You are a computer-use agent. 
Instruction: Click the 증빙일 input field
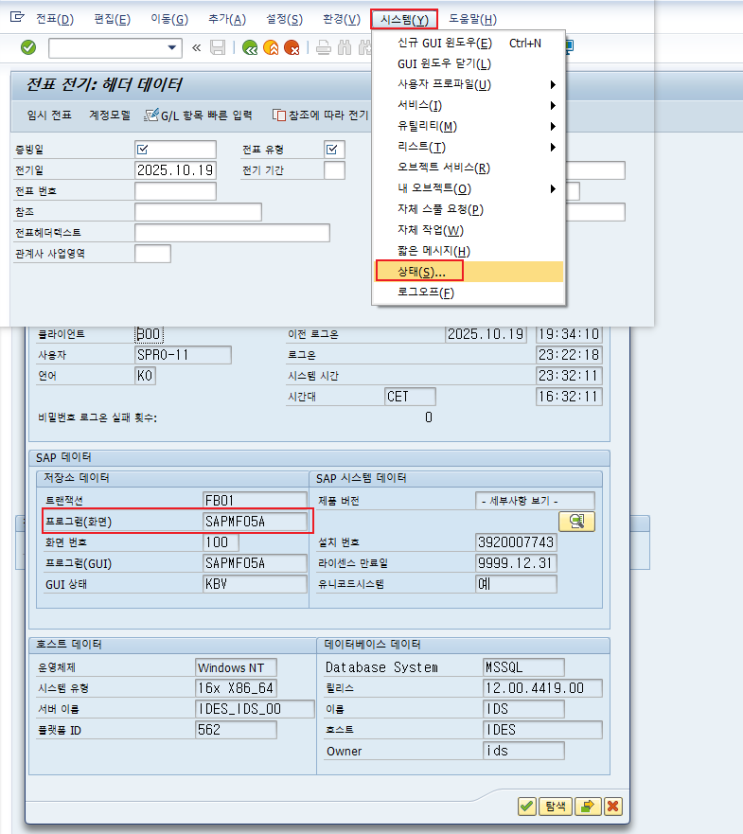click(176, 149)
